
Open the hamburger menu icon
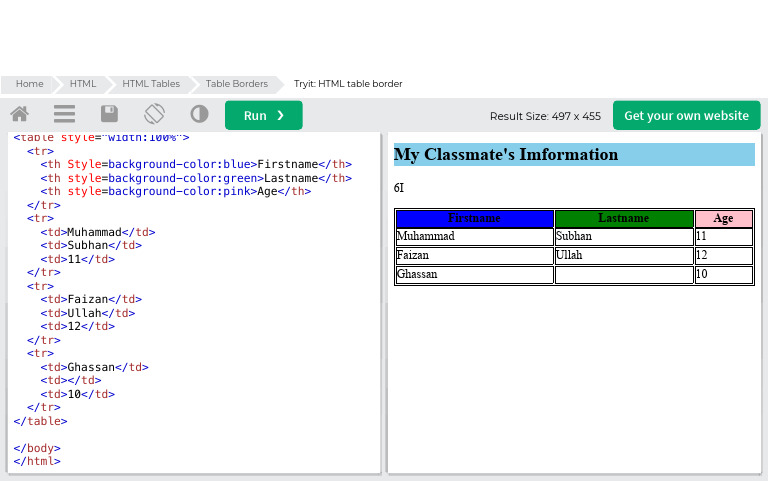(x=64, y=115)
